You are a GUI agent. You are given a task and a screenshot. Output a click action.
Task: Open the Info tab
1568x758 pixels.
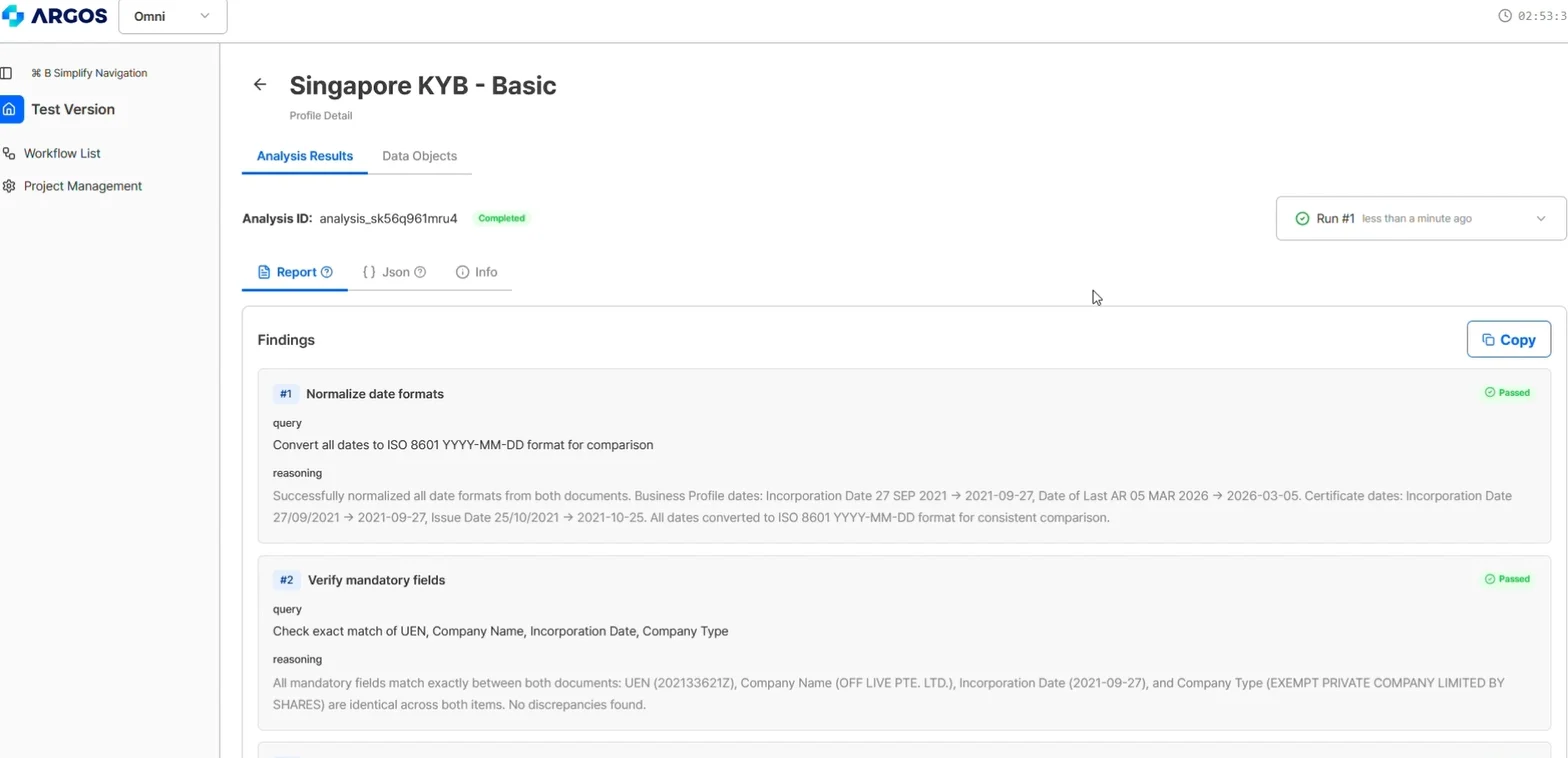tap(476, 272)
